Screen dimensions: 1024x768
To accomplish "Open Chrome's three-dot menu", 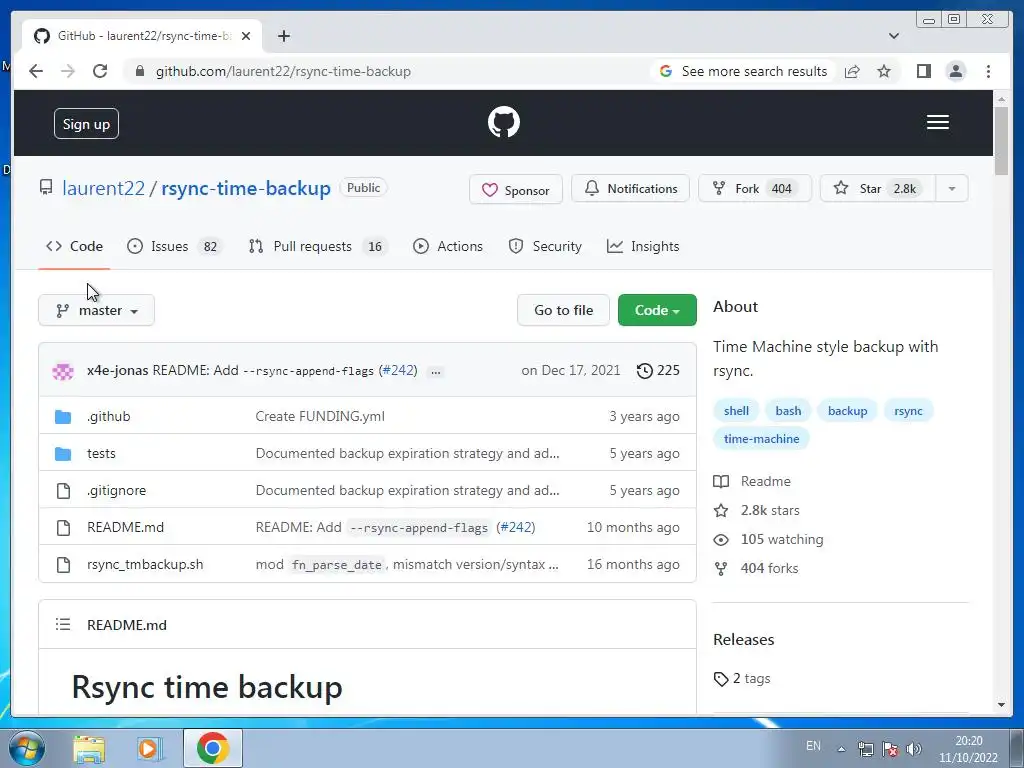I will click(x=988, y=71).
